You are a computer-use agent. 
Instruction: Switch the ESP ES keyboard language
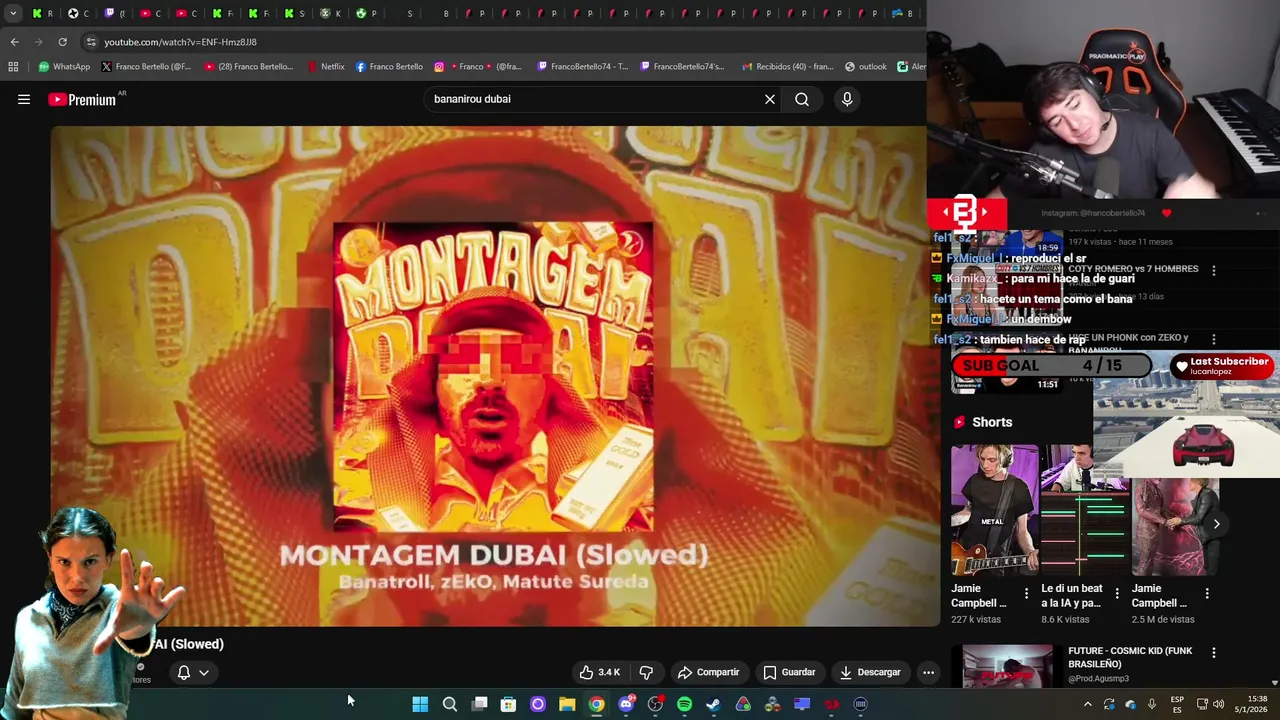(x=1177, y=704)
